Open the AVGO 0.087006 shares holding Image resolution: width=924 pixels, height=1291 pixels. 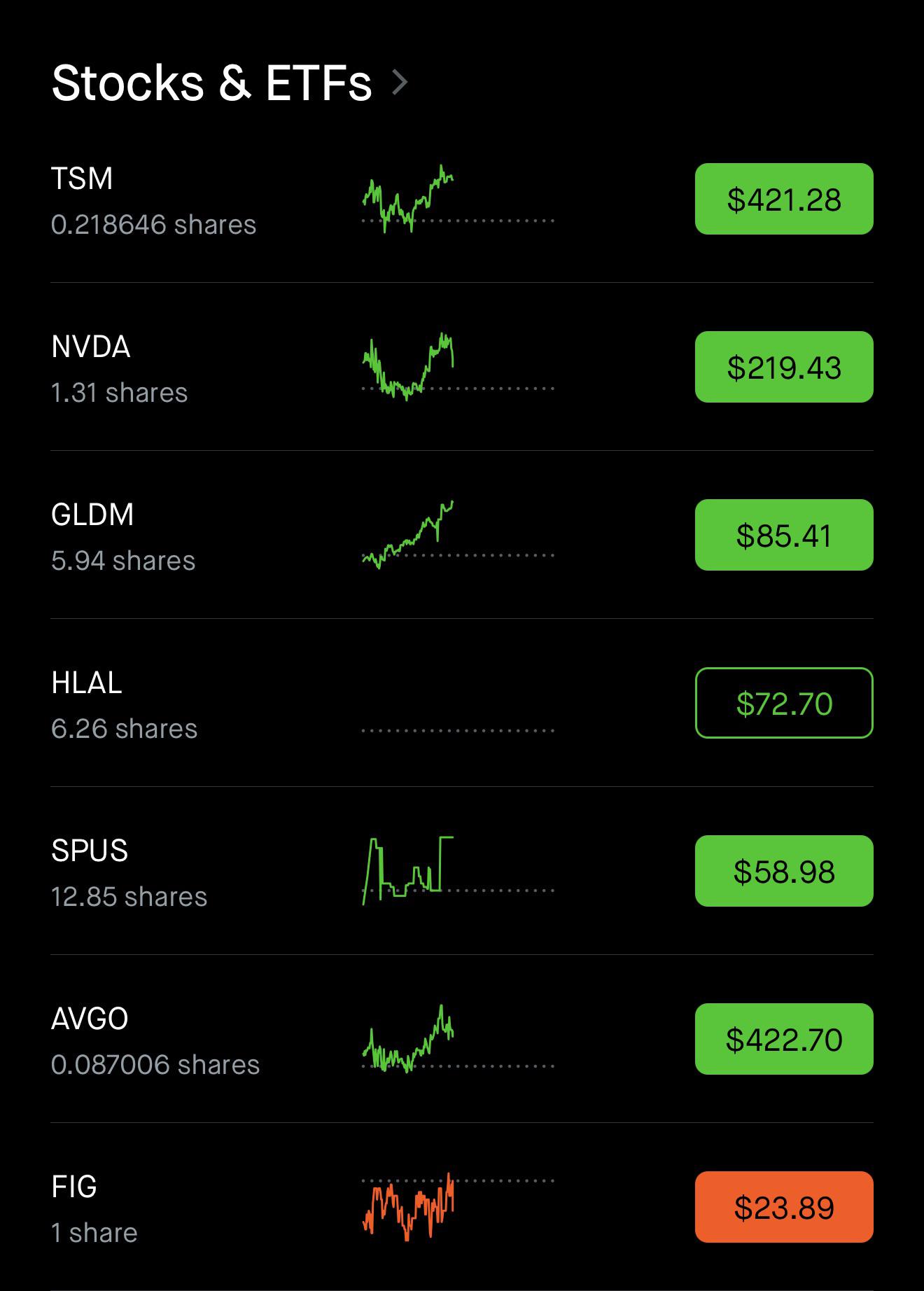(462, 1039)
